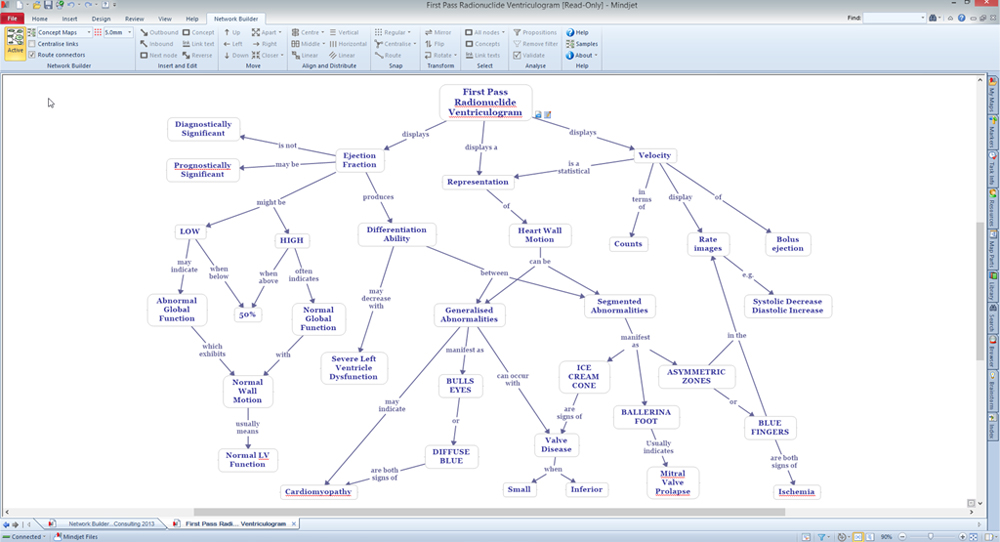Select Concepts in Select group
The image size is (1000, 542).
pos(482,44)
